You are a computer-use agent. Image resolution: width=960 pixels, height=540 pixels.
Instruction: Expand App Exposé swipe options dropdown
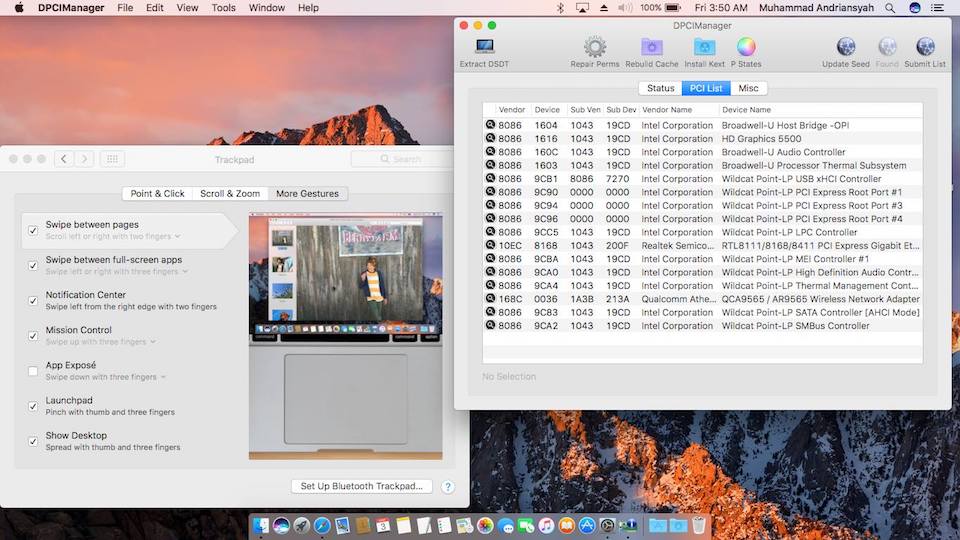pos(163,378)
